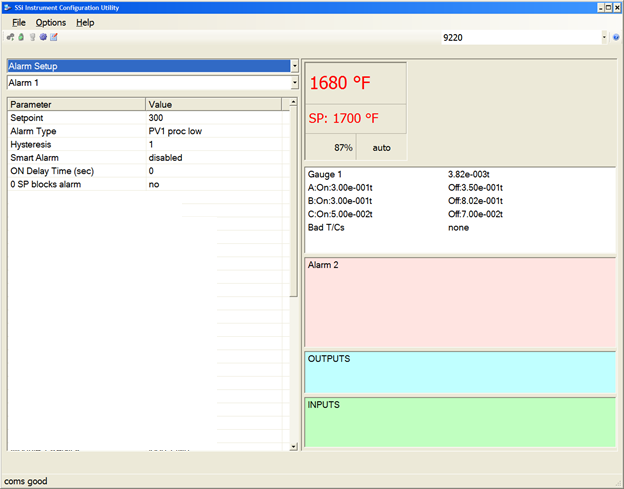624x489 pixels.
Task: Click the parameter list scroll-down arrow
Action: pyautogui.click(x=294, y=446)
